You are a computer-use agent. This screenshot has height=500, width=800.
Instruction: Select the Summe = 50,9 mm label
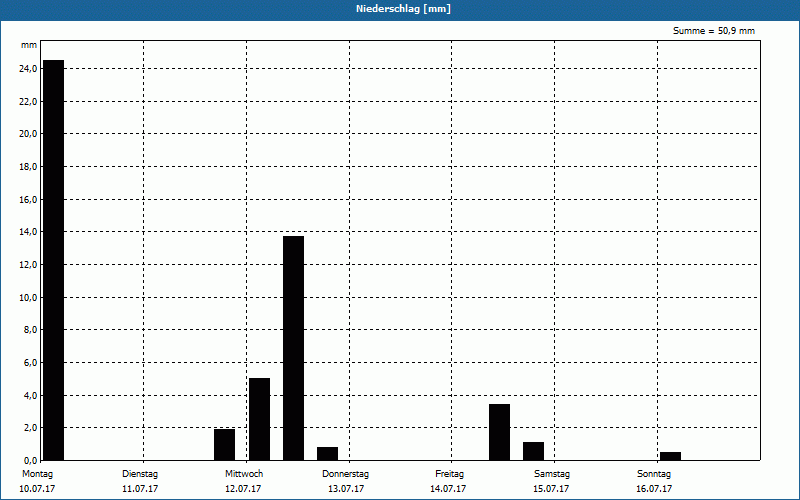[714, 31]
